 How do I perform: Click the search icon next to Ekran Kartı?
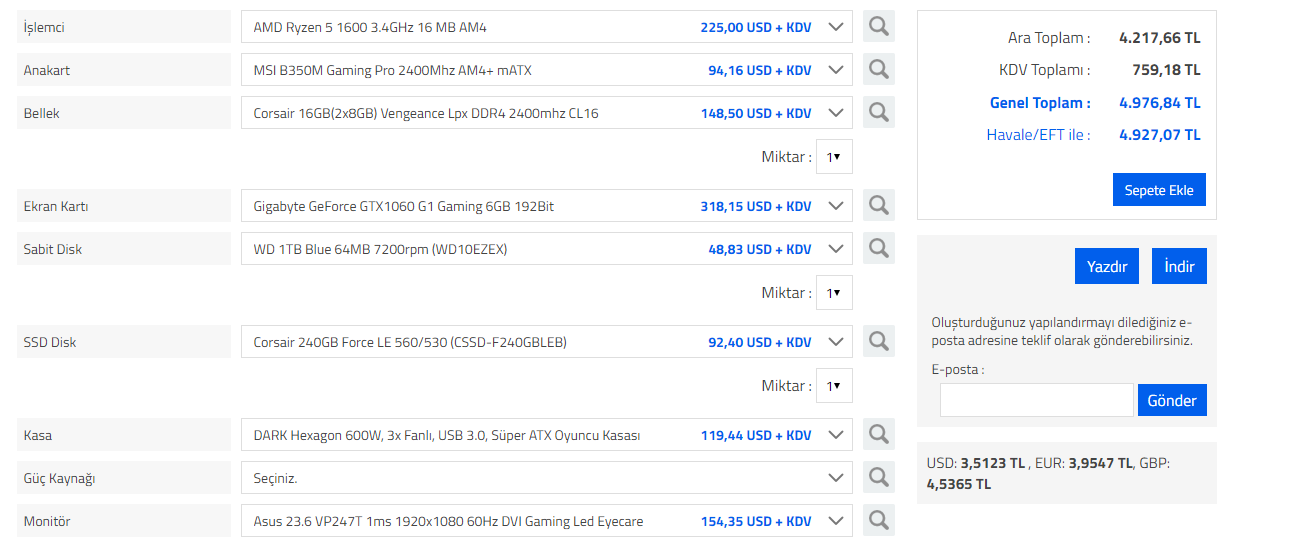coord(878,206)
